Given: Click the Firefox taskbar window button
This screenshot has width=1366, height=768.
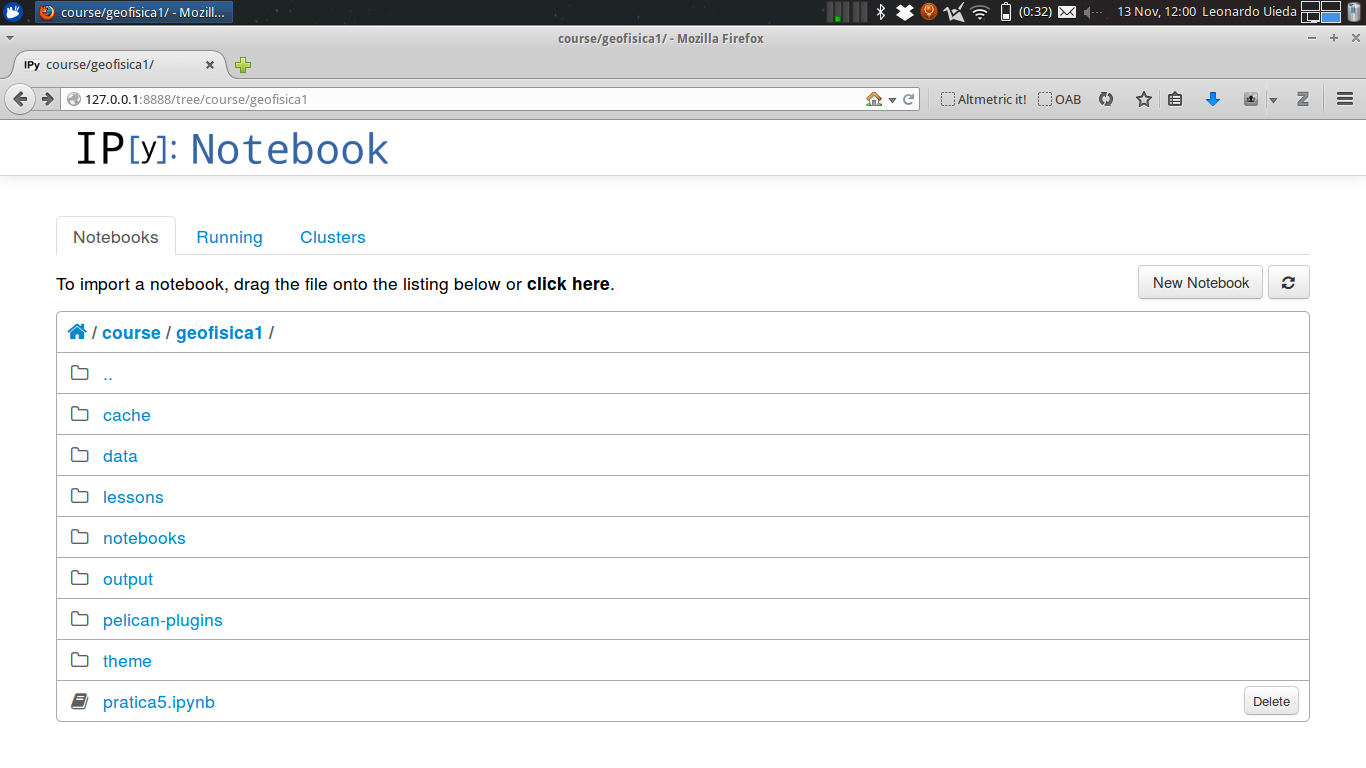Looking at the screenshot, I should pyautogui.click(x=134, y=12).
